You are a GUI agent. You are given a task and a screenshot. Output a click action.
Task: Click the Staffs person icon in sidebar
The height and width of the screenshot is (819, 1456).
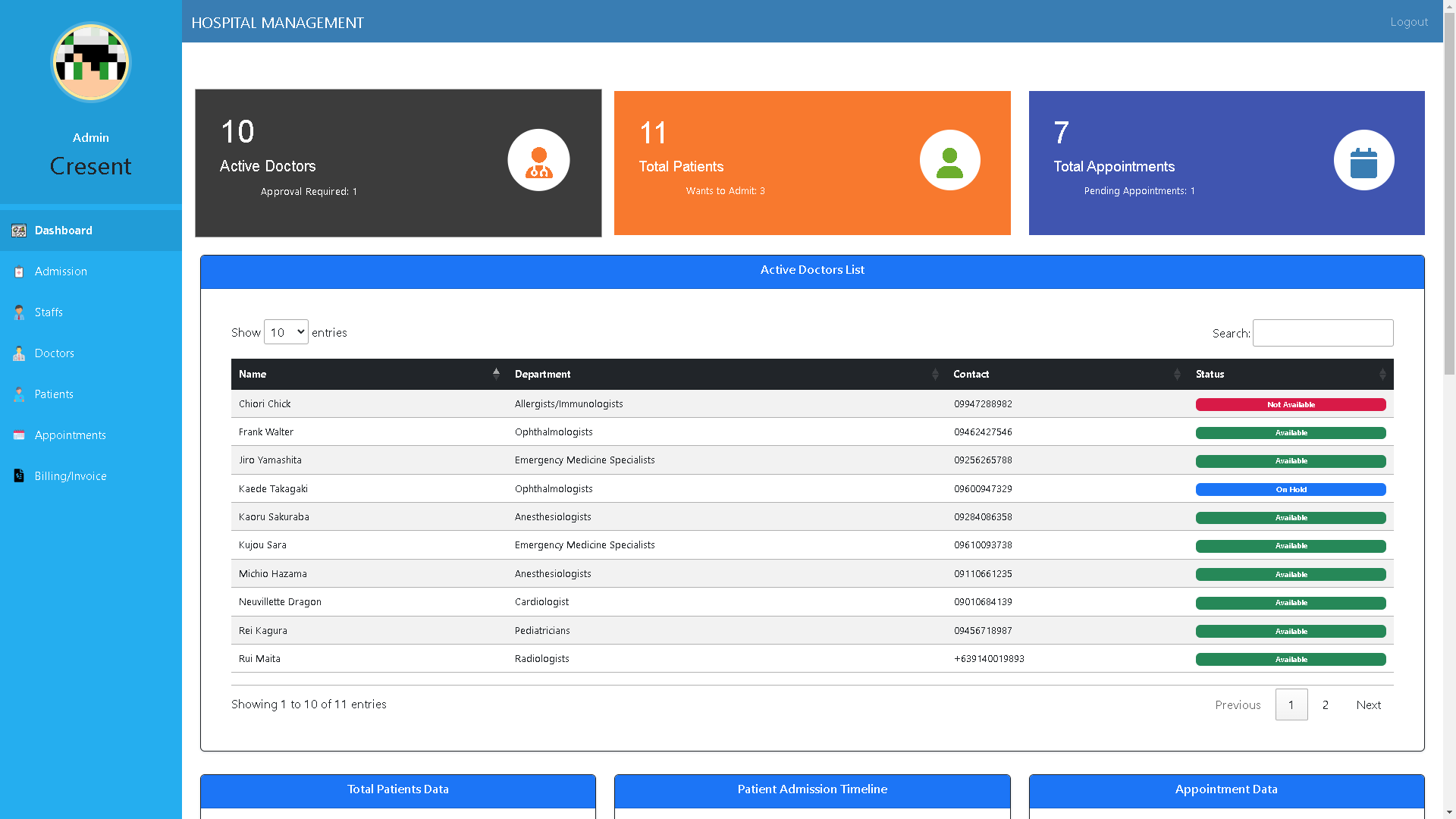[x=19, y=312]
